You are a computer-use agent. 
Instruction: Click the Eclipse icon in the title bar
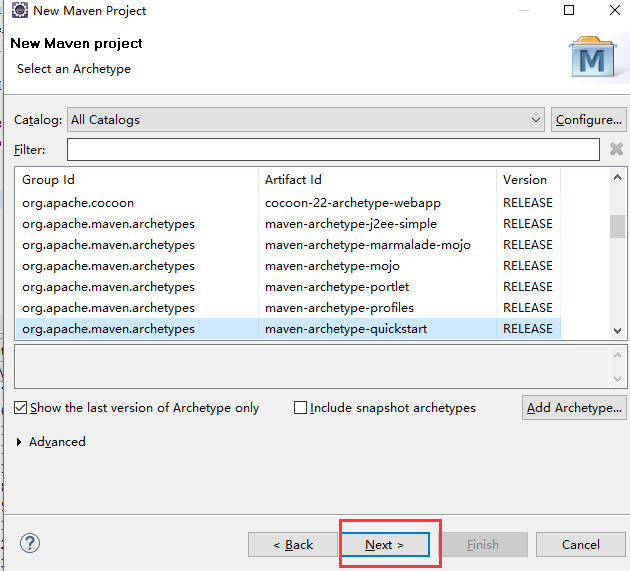point(20,10)
